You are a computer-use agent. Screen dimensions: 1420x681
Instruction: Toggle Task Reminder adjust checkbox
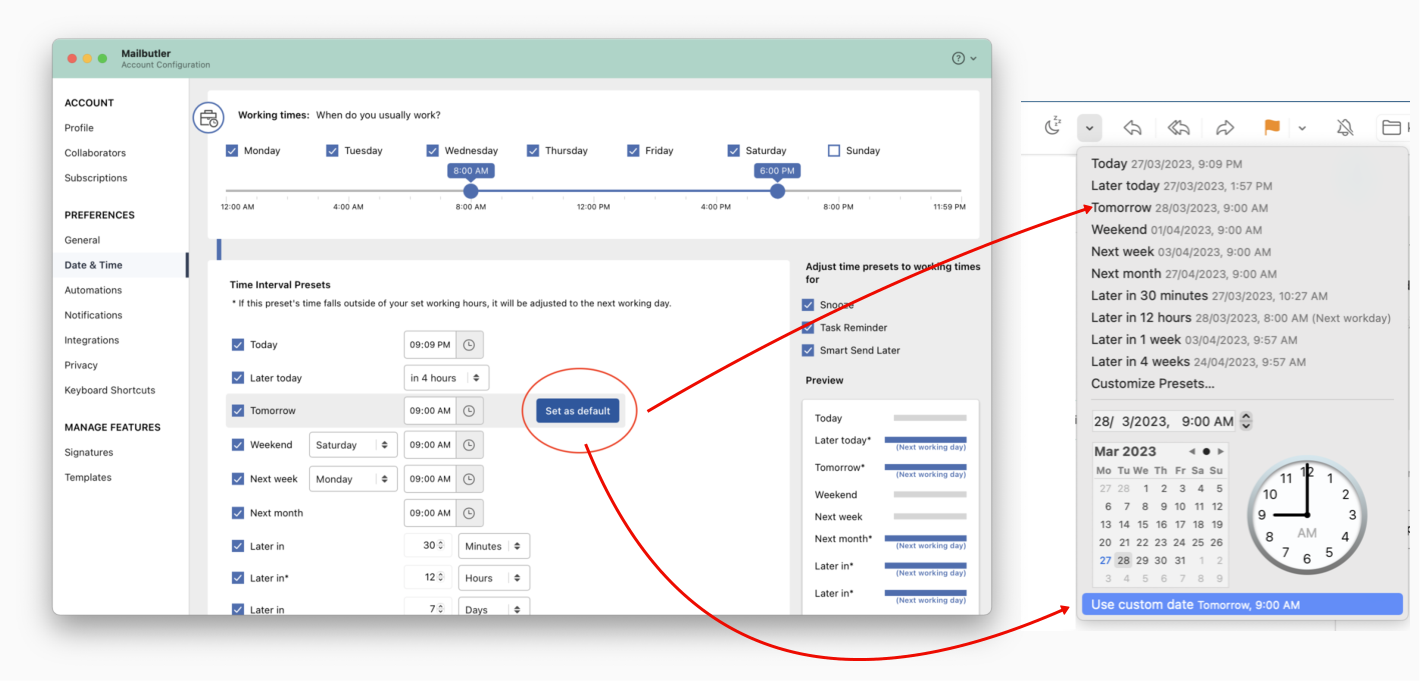coord(808,328)
